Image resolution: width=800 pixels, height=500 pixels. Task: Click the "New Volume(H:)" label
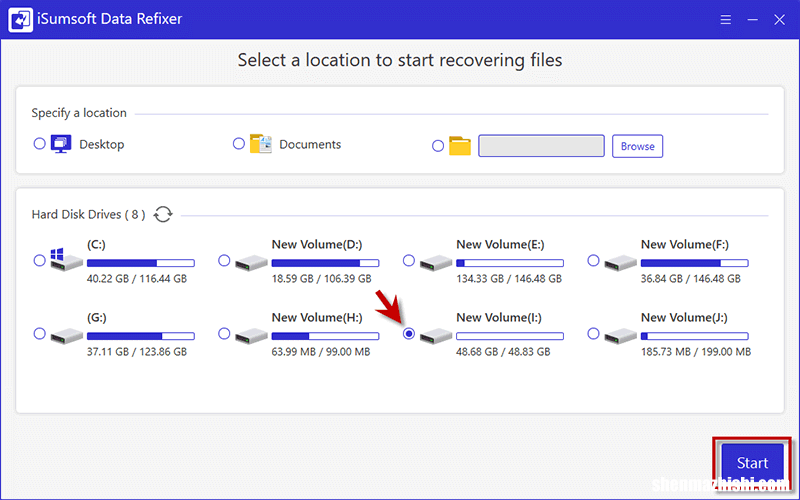317,318
